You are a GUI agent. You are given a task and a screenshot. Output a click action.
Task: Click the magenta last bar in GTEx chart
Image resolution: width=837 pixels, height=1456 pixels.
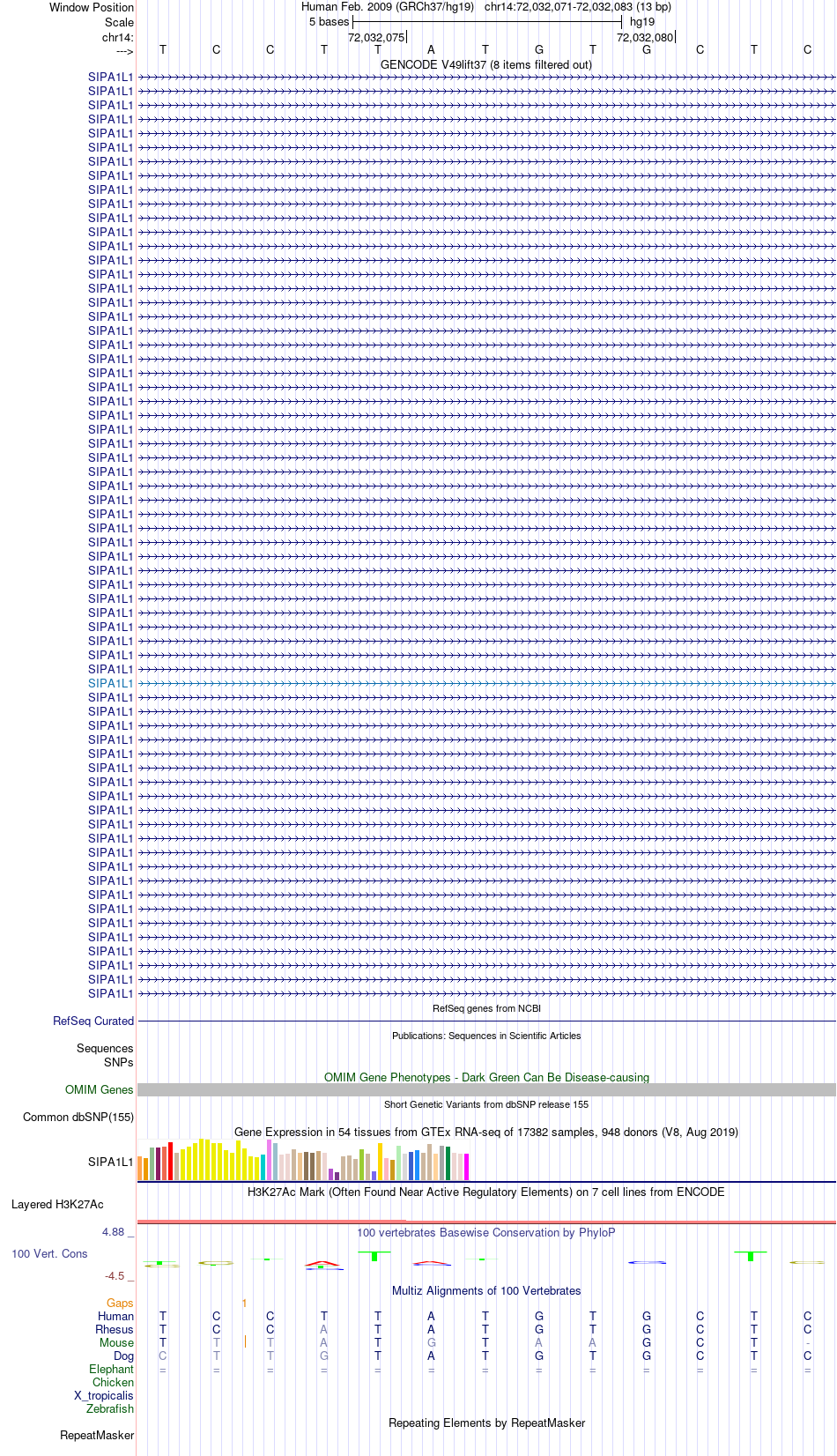[467, 1167]
